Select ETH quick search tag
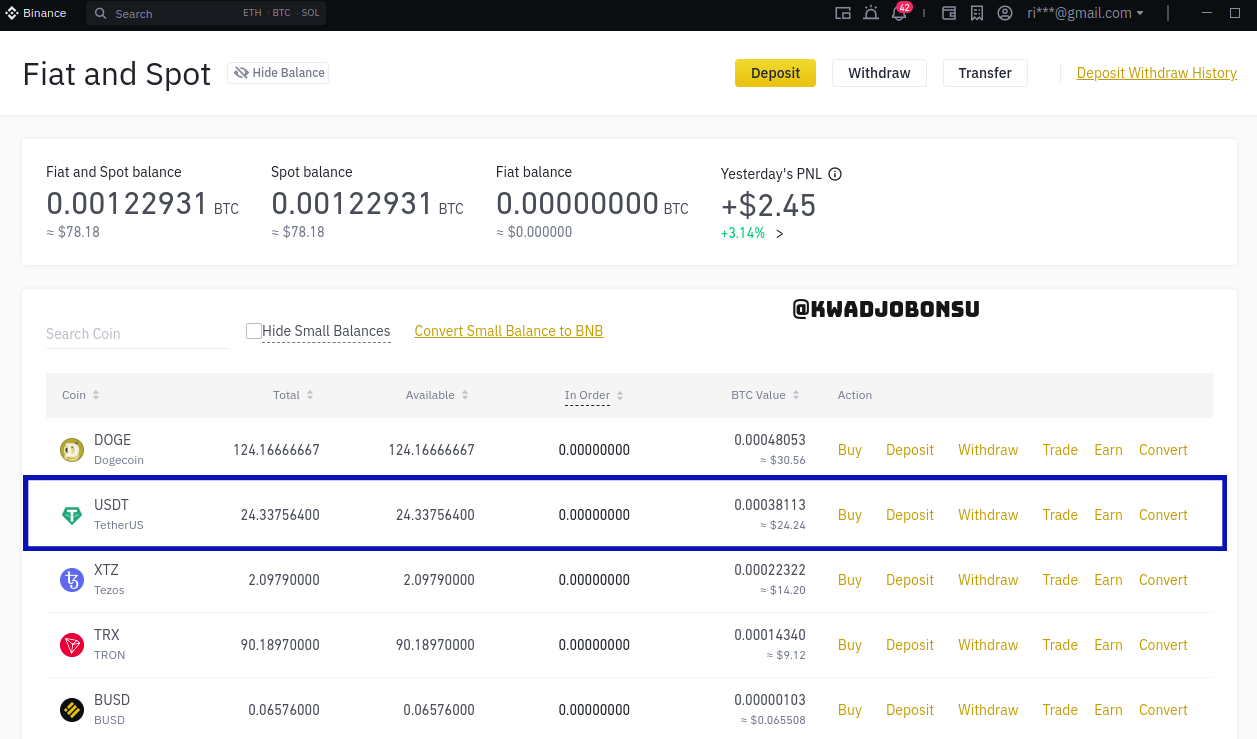 tap(252, 14)
